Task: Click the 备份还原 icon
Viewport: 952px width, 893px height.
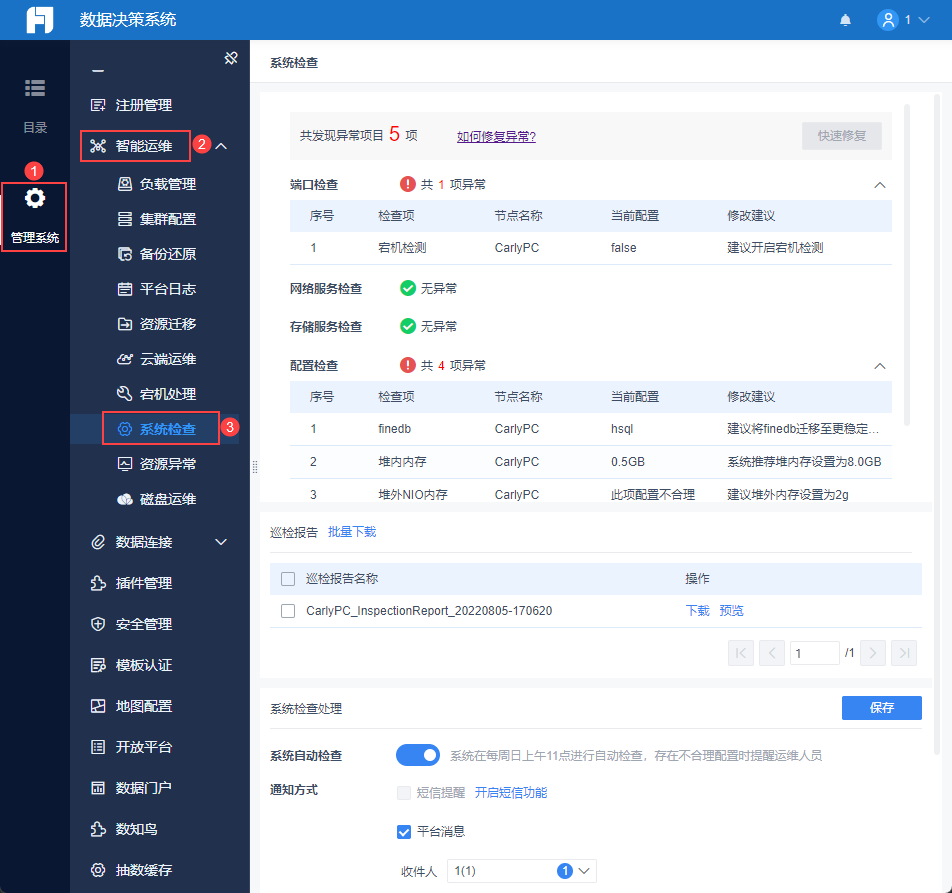Action: coord(124,254)
